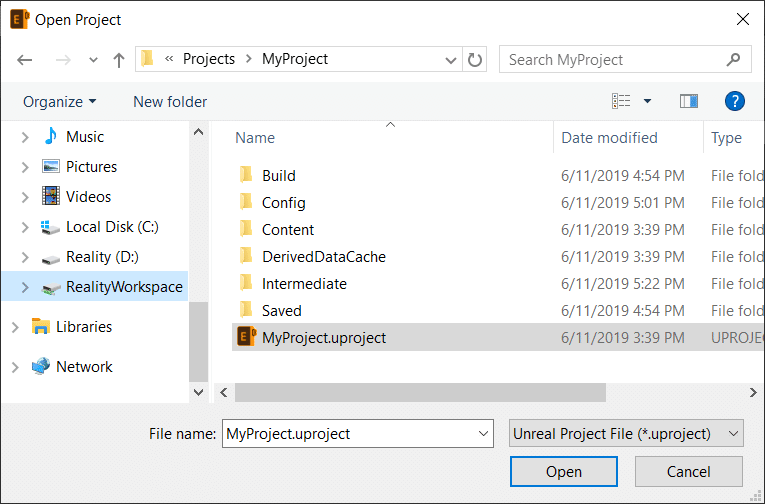Click the Unreal icon of MyProject.uproject
Viewport: 765px width, 504px height.
pyautogui.click(x=246, y=338)
